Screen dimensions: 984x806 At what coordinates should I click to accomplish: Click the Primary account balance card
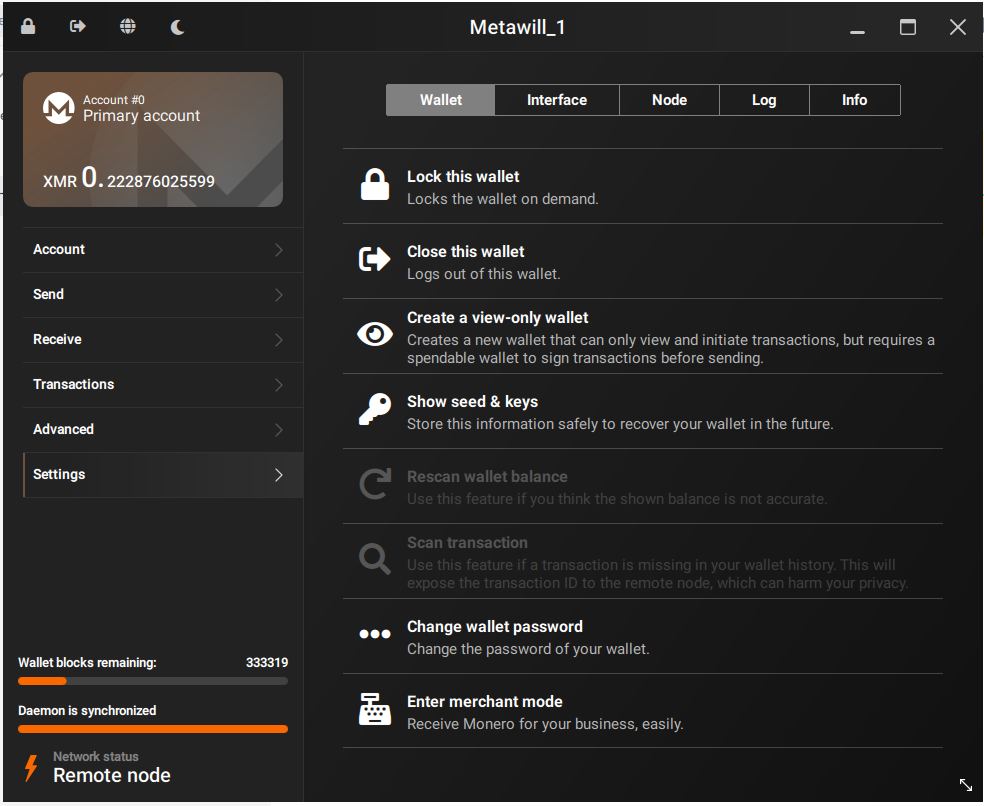tap(153, 139)
